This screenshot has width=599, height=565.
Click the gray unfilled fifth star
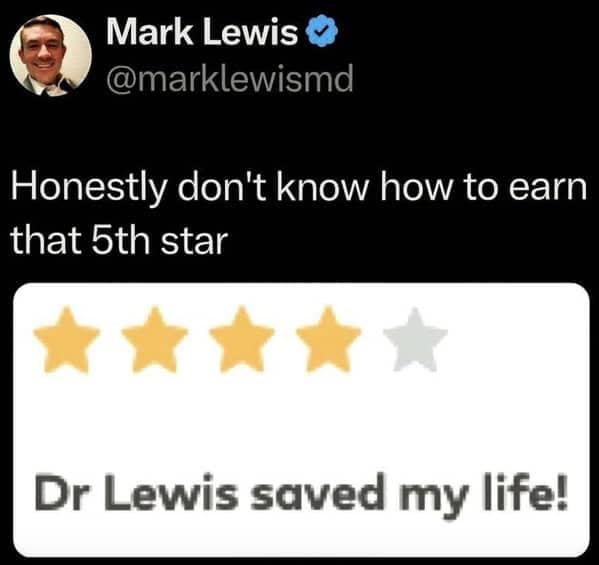click(415, 340)
